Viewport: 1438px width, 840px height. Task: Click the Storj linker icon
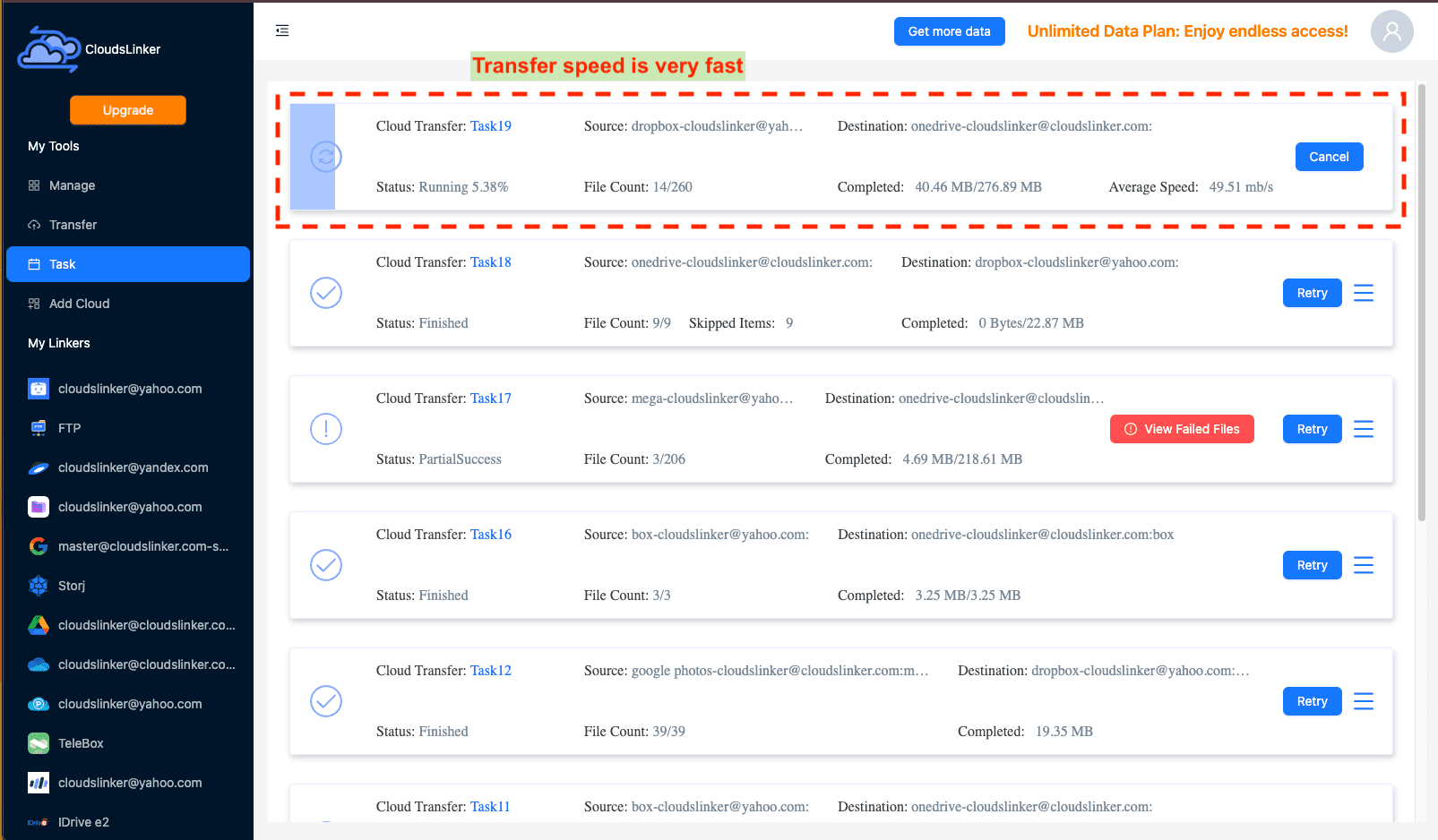tap(39, 586)
